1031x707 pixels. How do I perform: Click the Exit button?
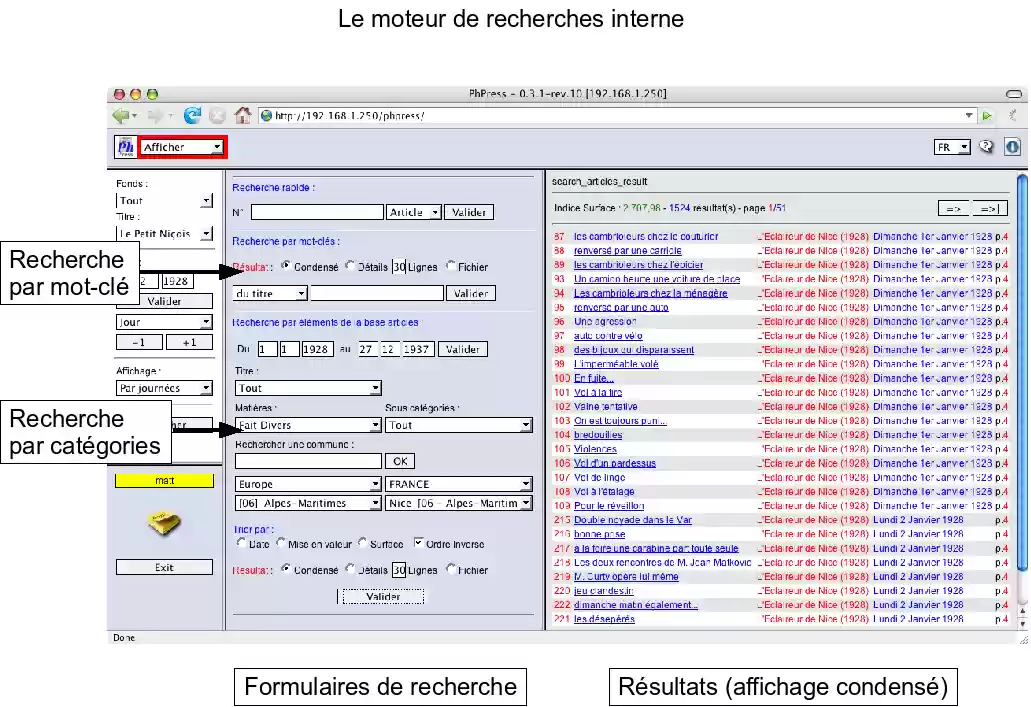pos(163,567)
